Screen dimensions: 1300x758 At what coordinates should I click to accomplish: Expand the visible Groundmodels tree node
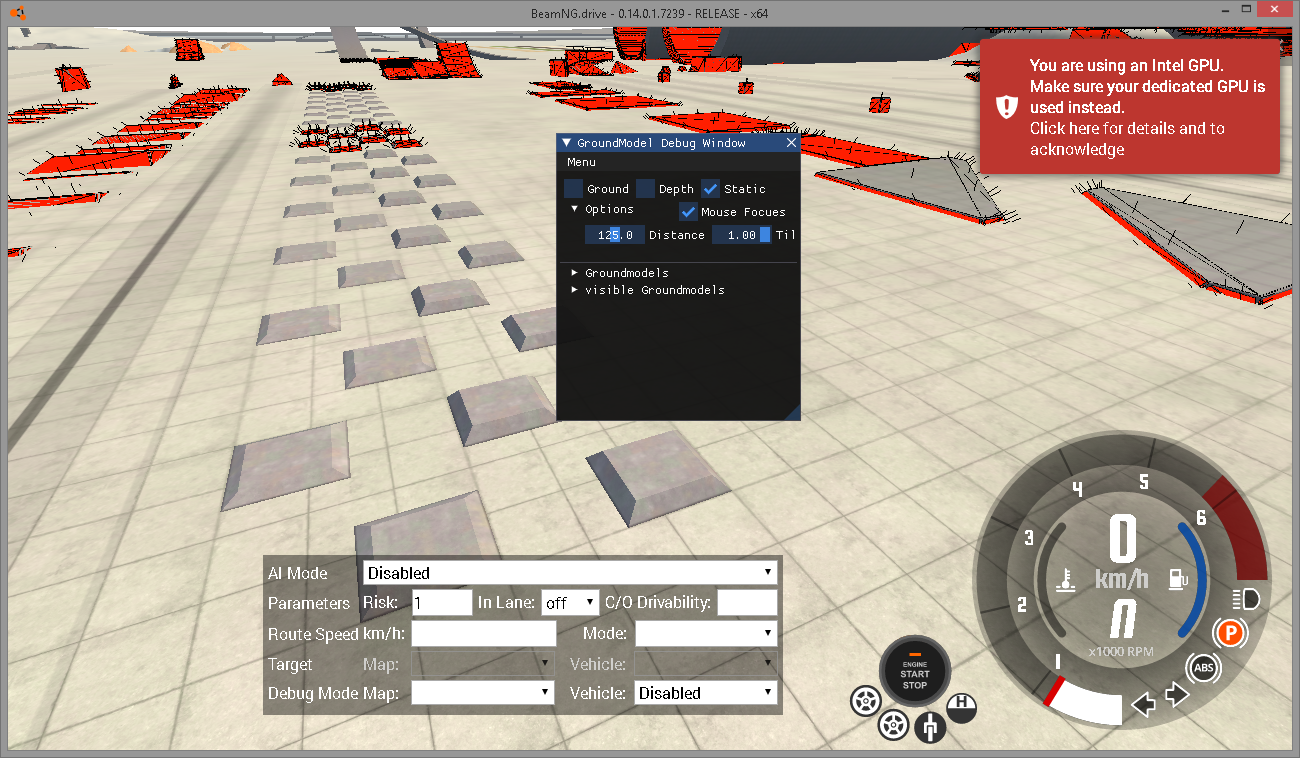575,289
